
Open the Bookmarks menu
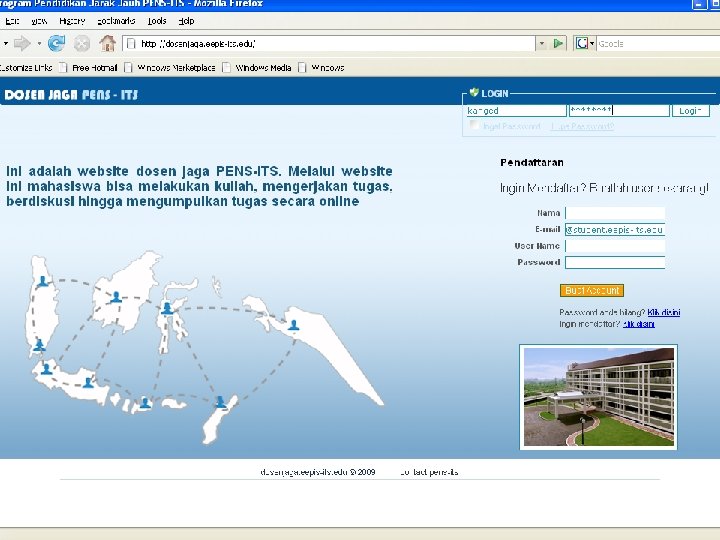116,21
